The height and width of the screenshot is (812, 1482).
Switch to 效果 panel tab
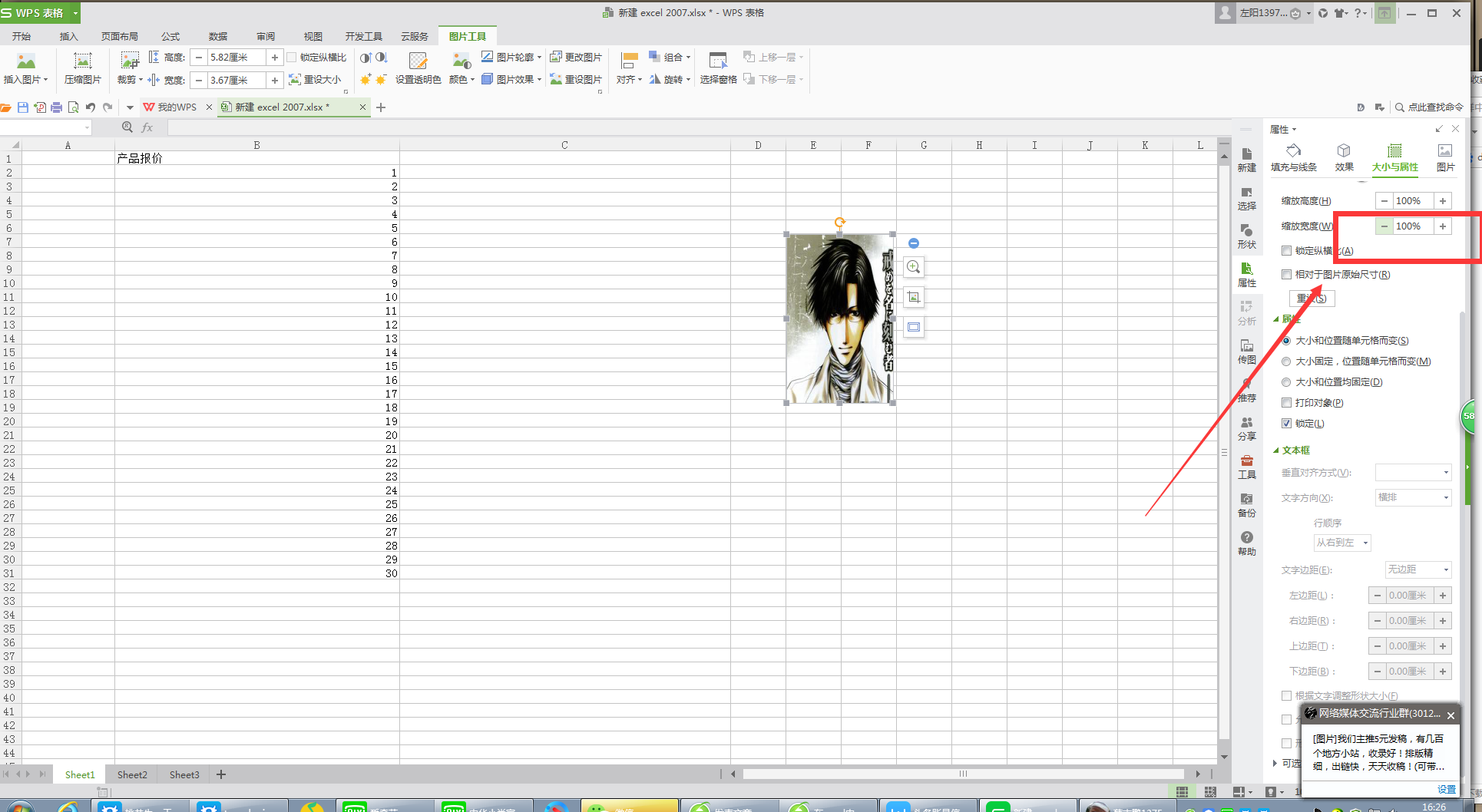(x=1344, y=158)
